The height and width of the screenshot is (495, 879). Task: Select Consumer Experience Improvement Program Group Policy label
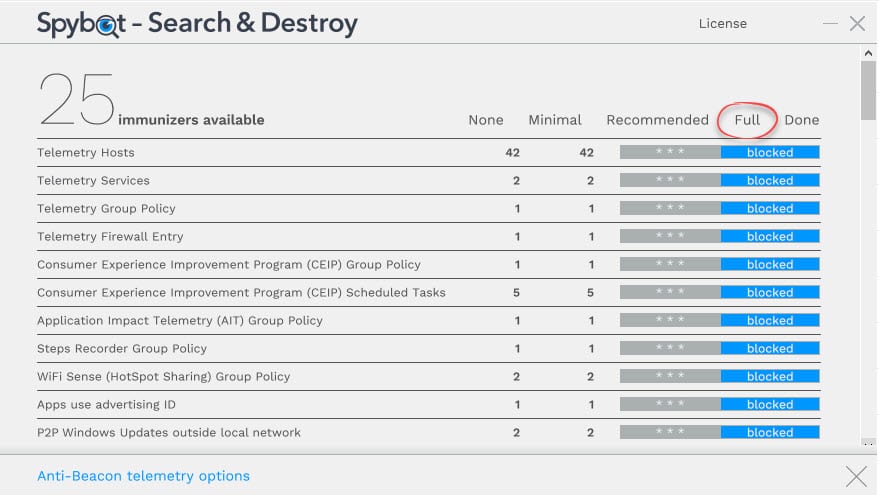tap(229, 265)
